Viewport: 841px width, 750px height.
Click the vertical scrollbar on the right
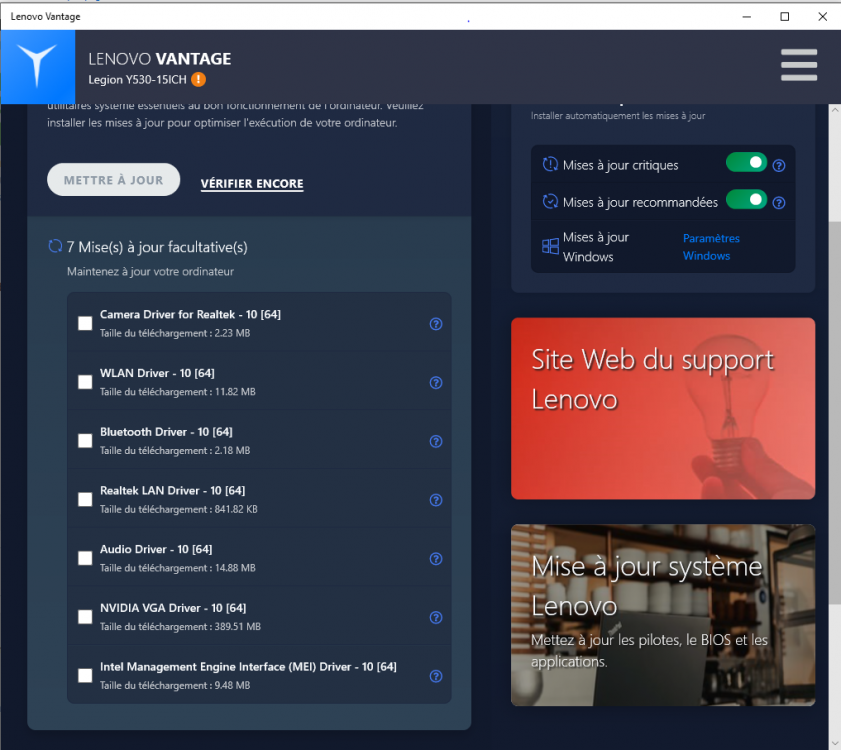(x=834, y=400)
